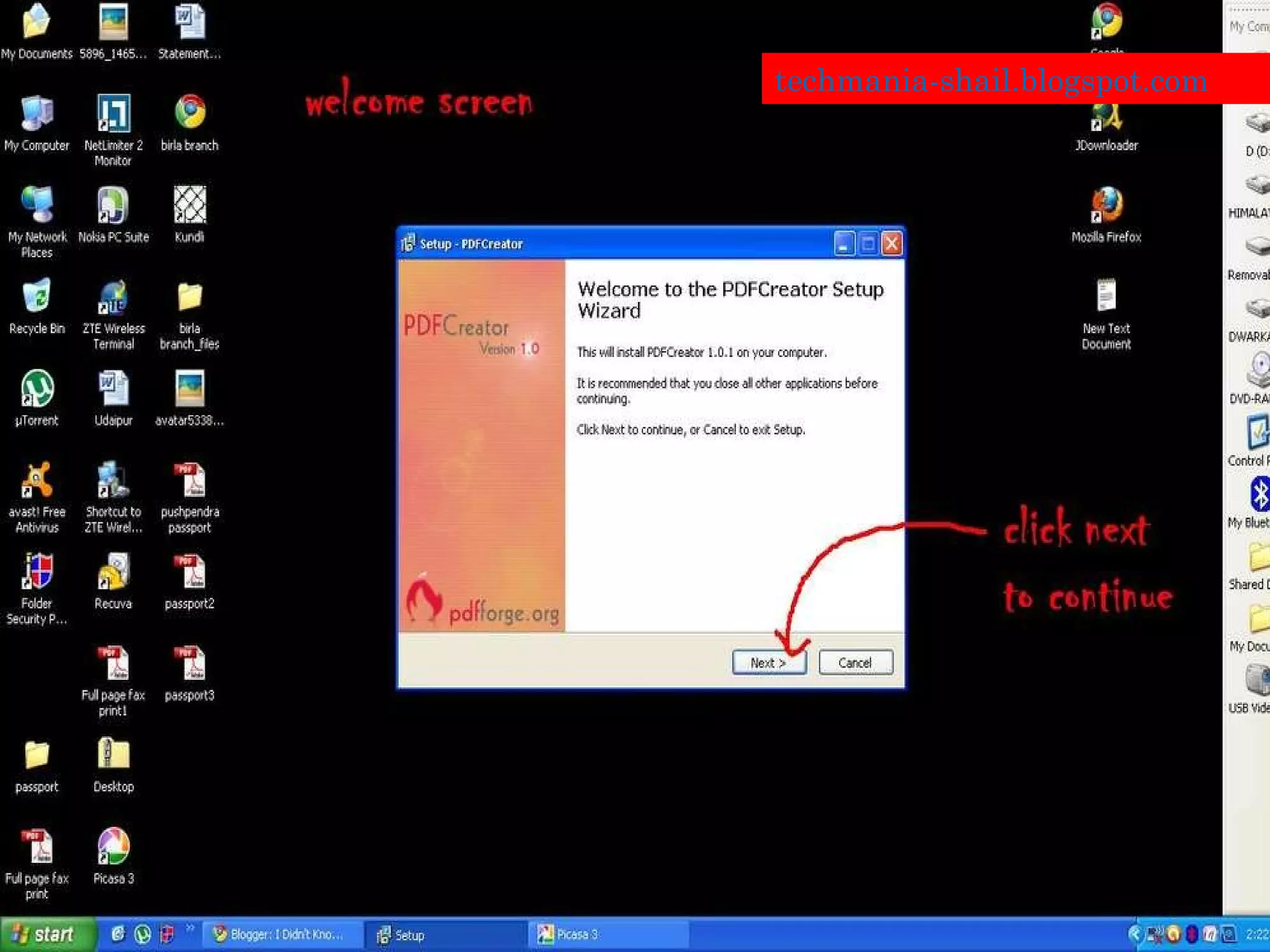Viewport: 1270px width, 952px height.
Task: Select Folder Security Personal icon
Action: [37, 572]
